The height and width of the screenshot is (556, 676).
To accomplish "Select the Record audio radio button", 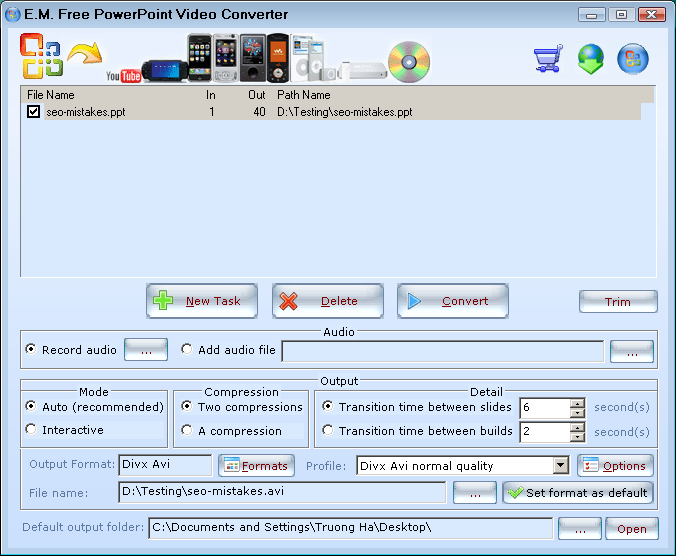I will (31, 349).
